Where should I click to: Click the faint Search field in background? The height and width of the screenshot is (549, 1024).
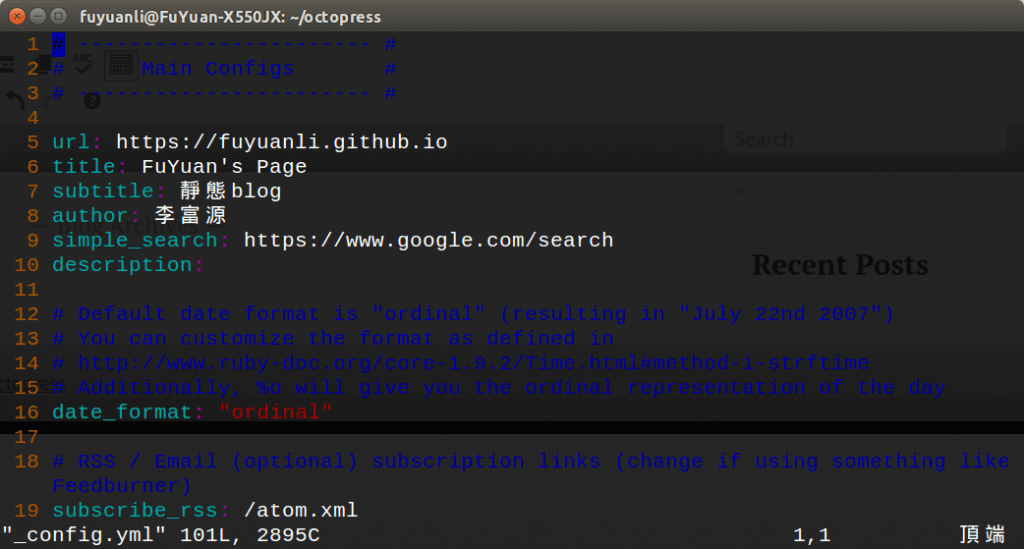(x=864, y=139)
